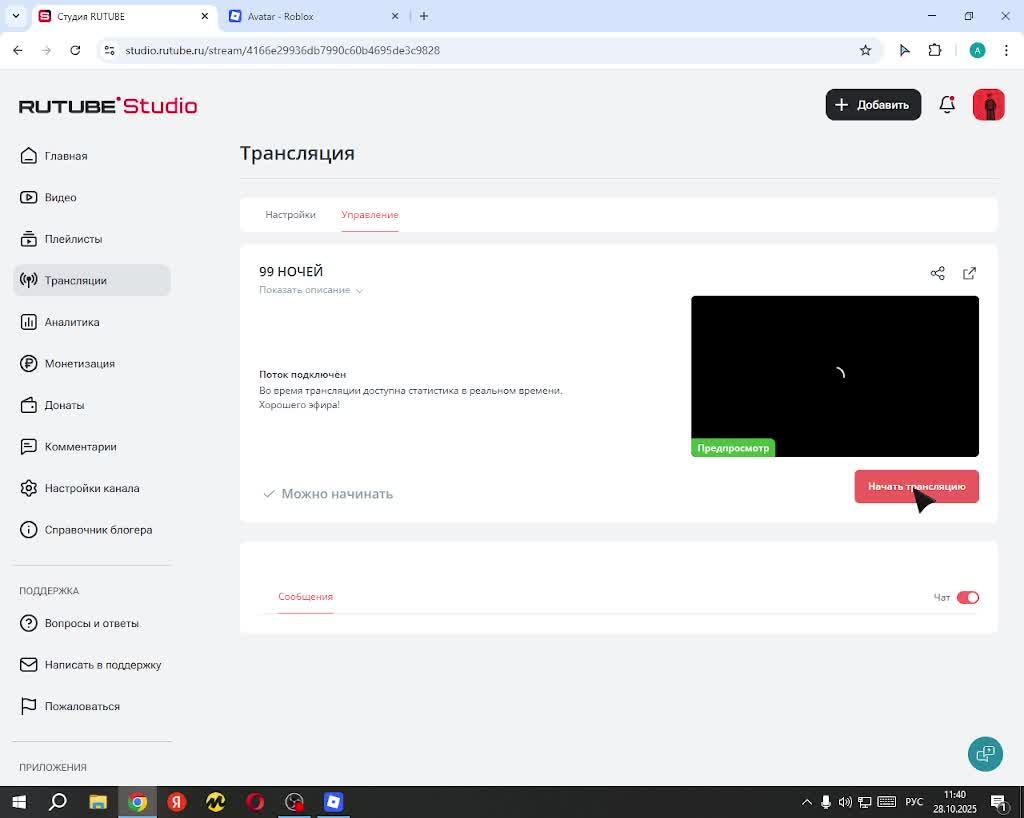Image resolution: width=1024 pixels, height=818 pixels.
Task: Open the Настройки канала gear icon
Action: tap(28, 488)
